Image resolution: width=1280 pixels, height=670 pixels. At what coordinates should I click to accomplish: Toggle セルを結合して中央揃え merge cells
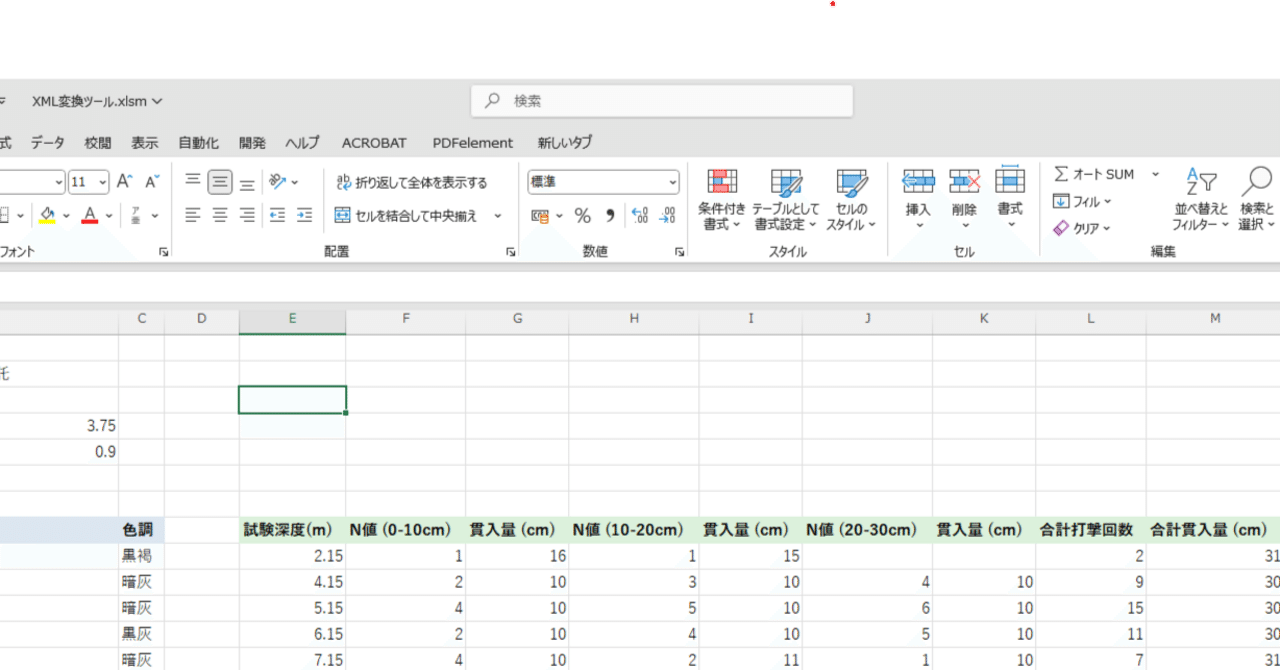coord(420,215)
